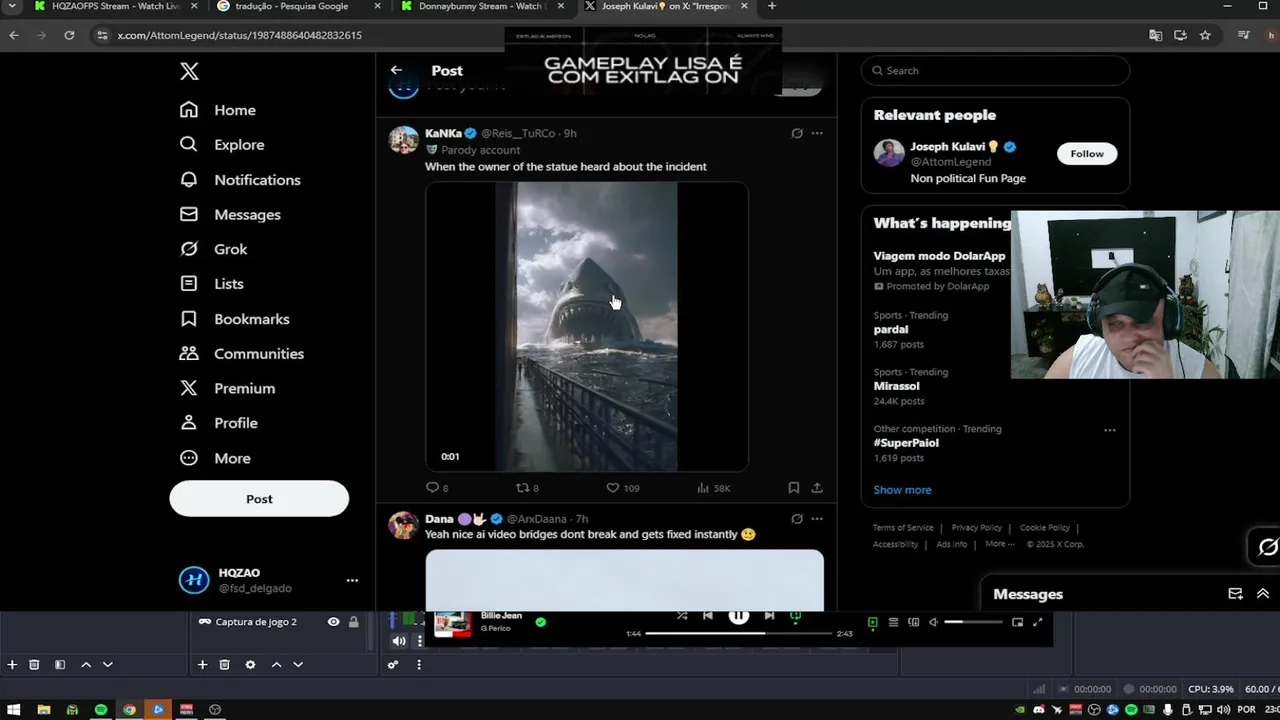Open Joseph Kulavi's avatar in Relevant people

[889, 153]
